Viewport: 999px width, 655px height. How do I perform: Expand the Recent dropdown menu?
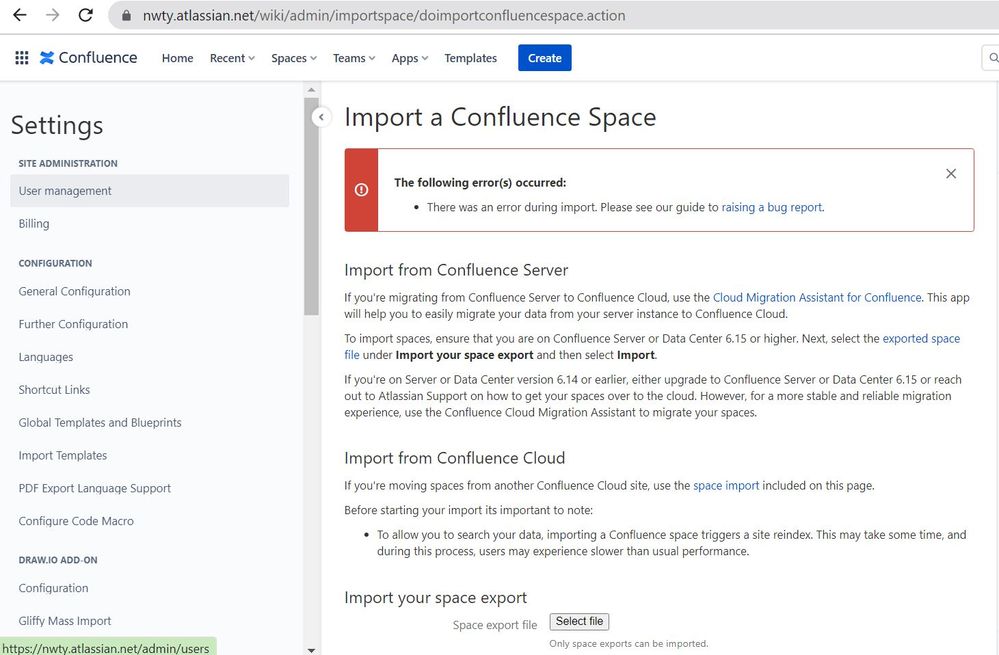click(232, 58)
